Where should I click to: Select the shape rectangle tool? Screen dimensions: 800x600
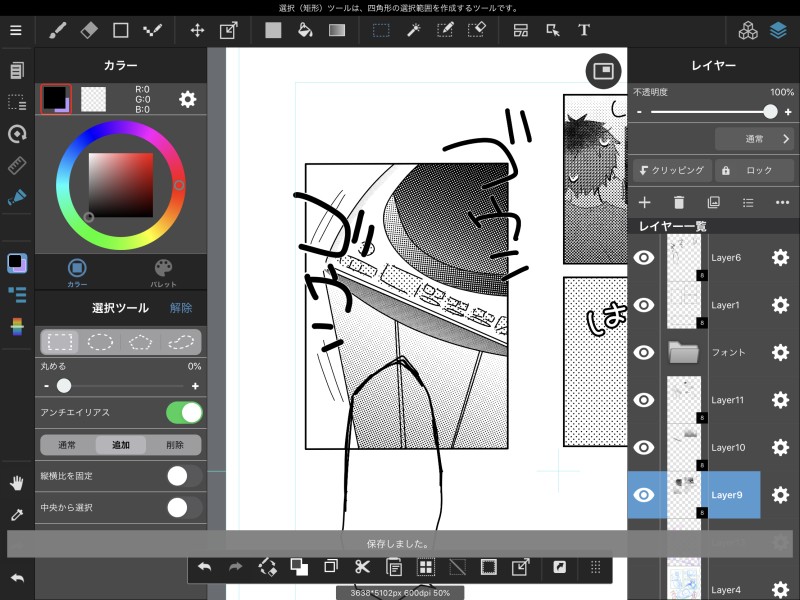[x=120, y=31]
